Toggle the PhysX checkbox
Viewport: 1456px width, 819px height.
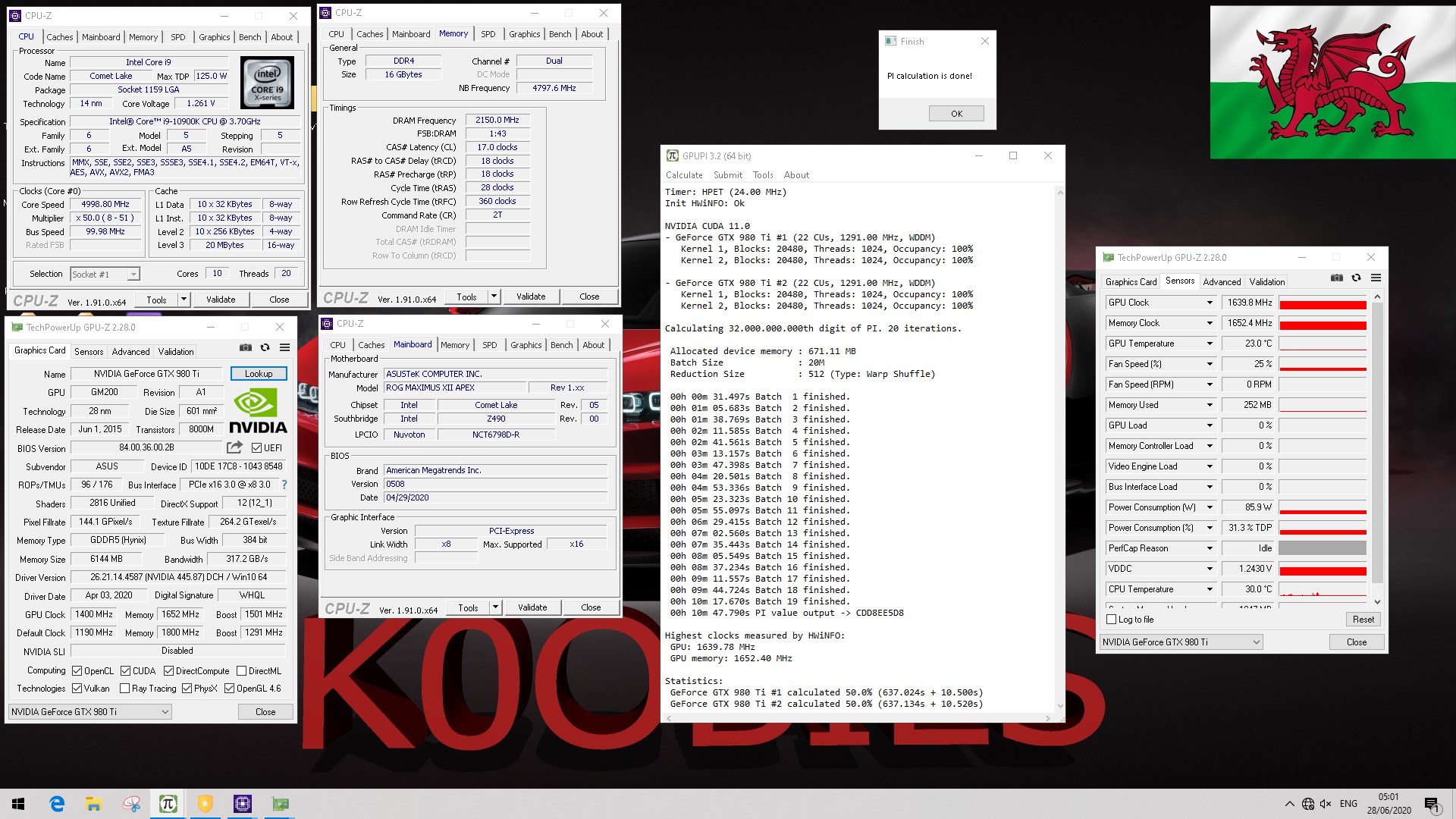[x=187, y=689]
